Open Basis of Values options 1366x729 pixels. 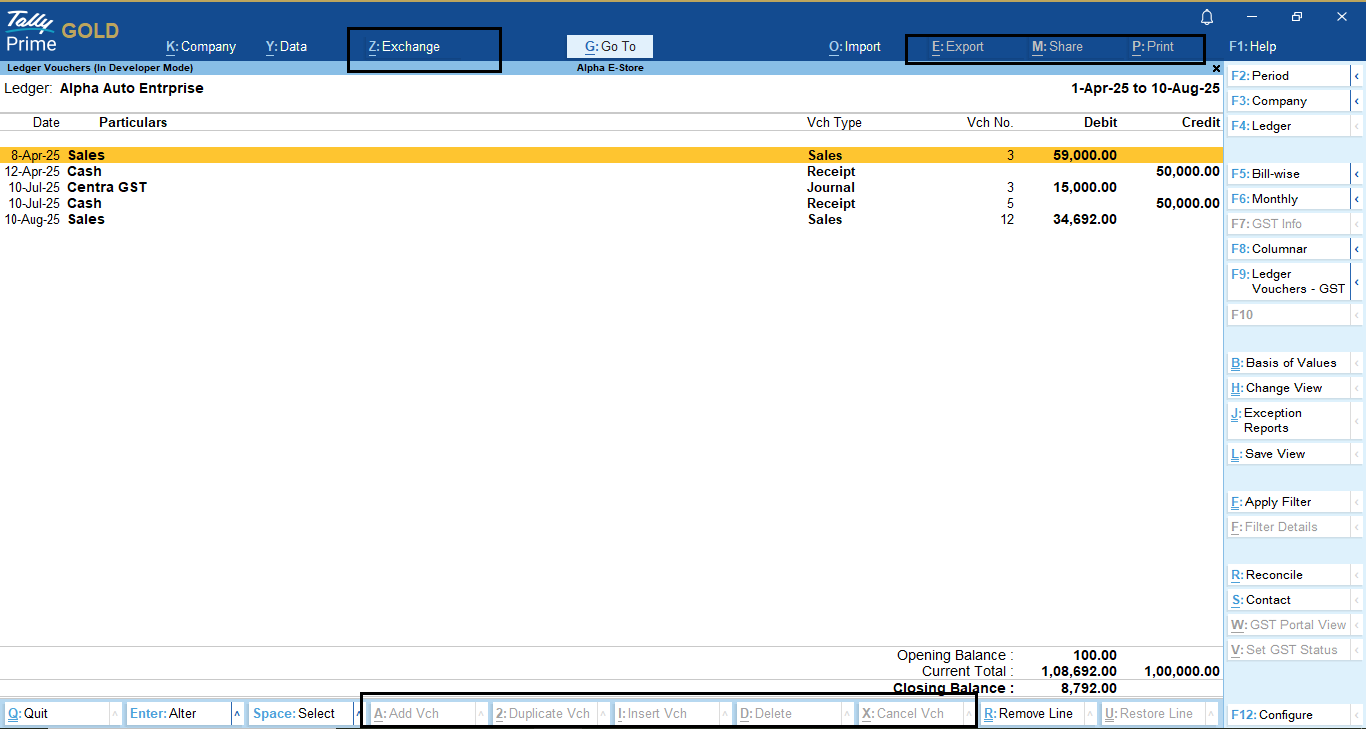coord(1289,363)
